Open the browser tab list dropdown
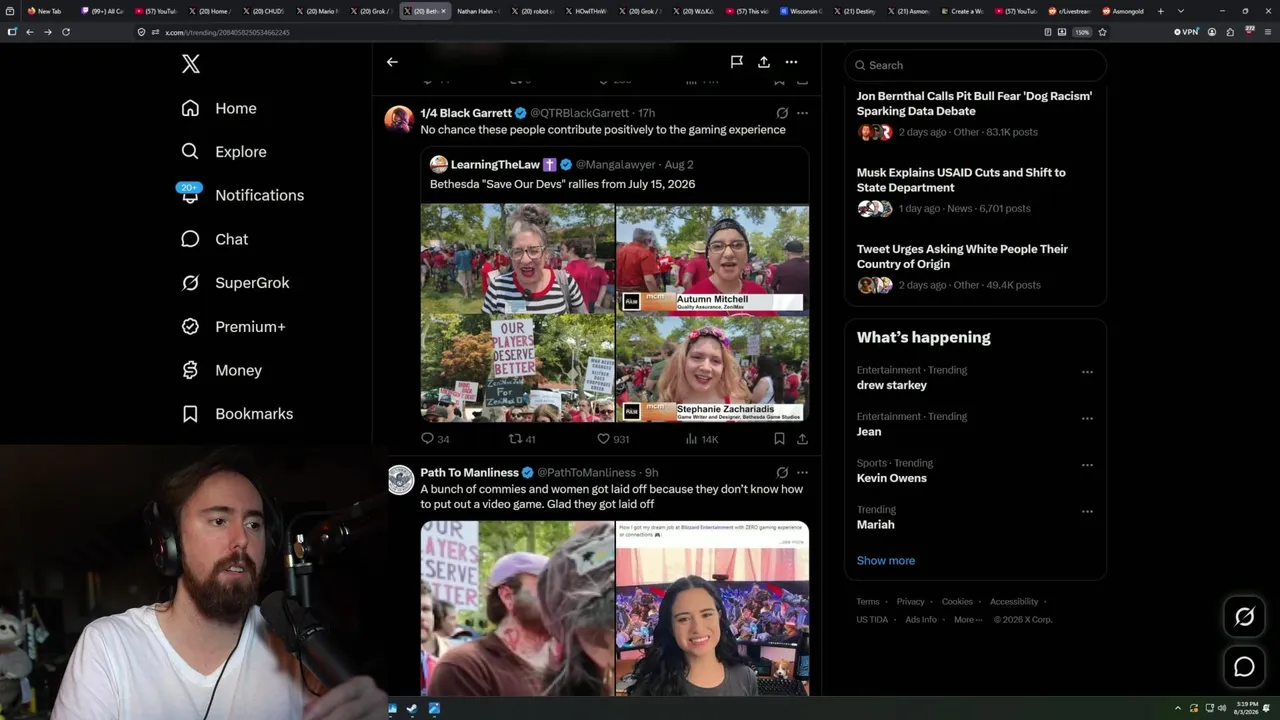 click(x=1181, y=11)
